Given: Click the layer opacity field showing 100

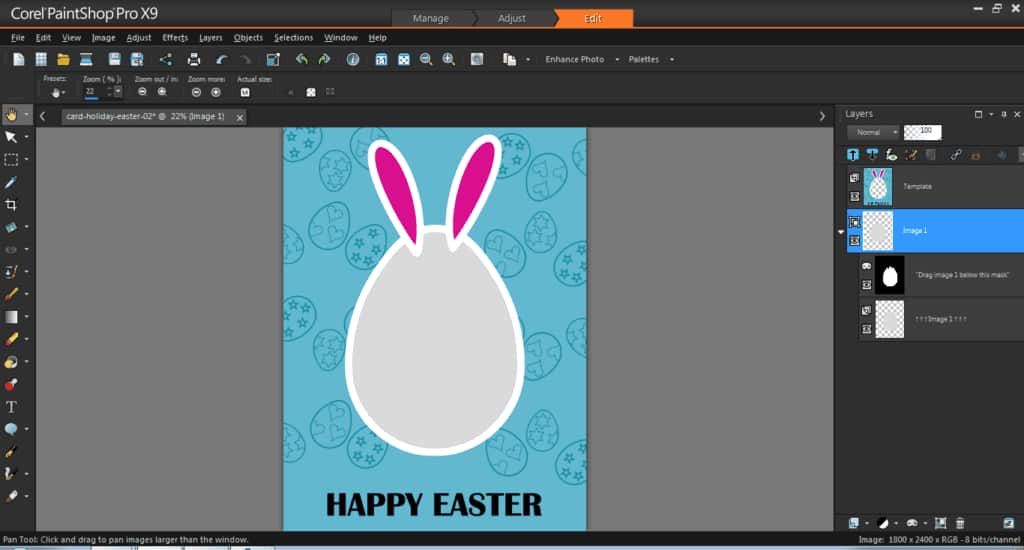Looking at the screenshot, I should click(922, 132).
